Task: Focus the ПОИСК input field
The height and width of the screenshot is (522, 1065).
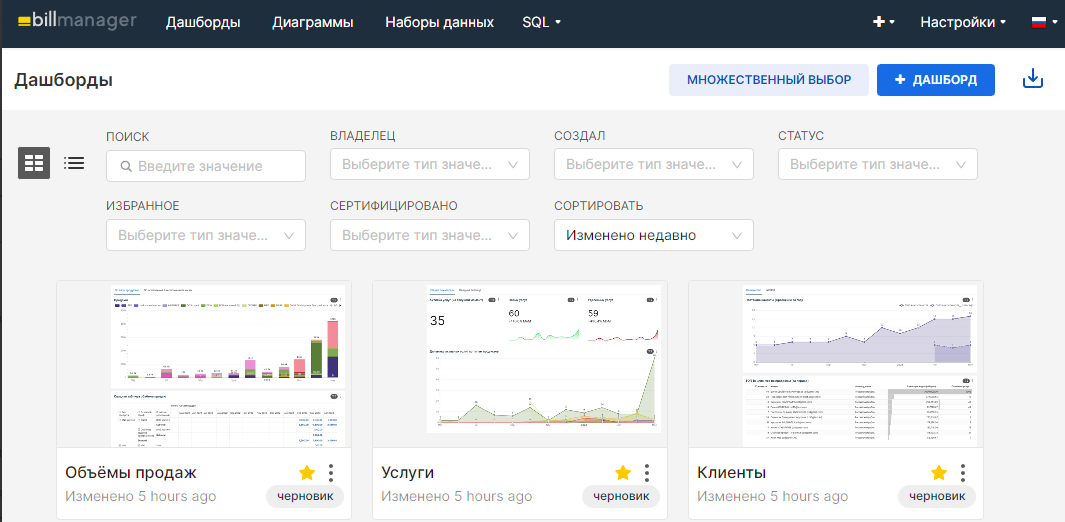Action: pos(206,166)
